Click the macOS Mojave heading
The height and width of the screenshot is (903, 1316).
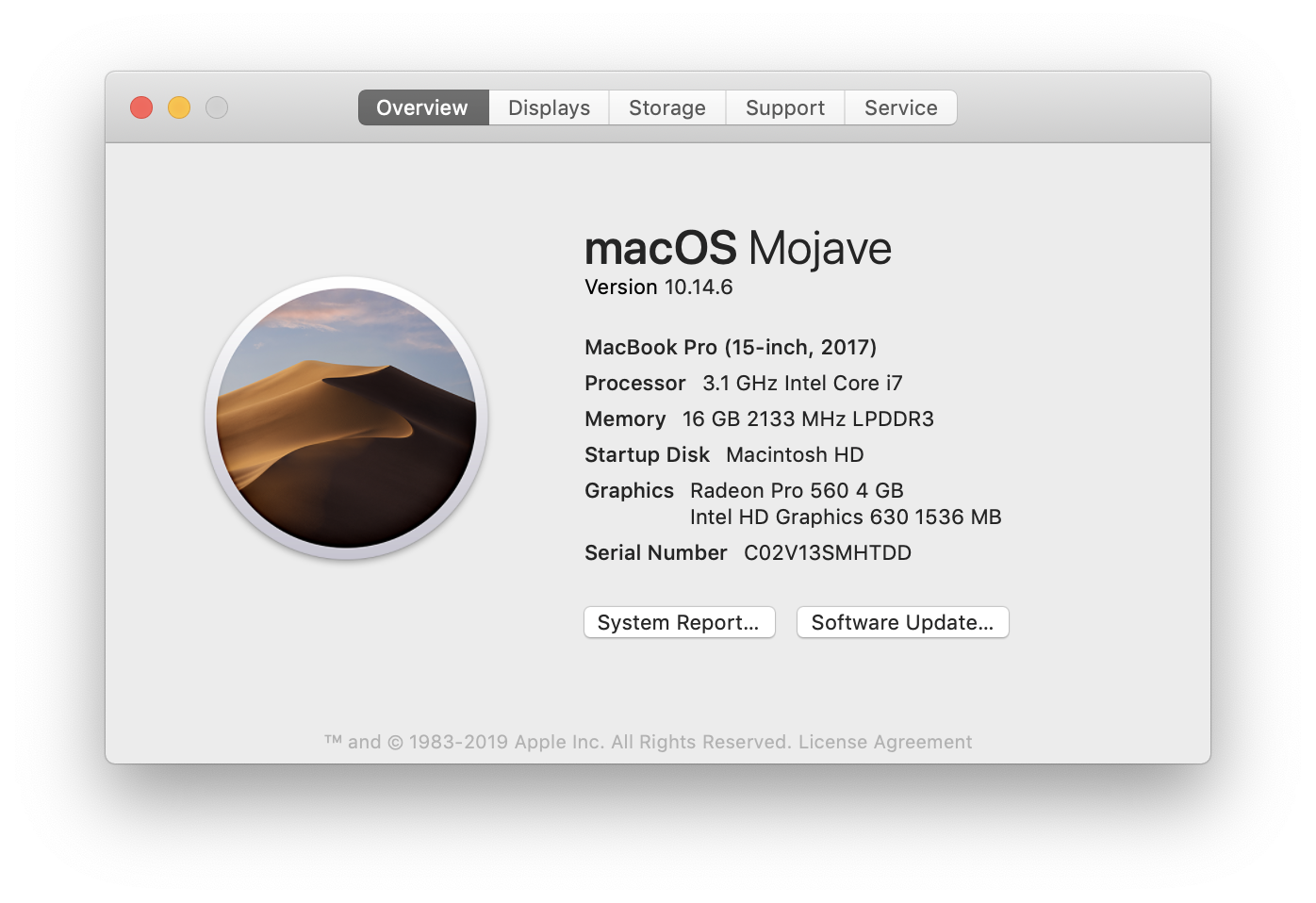738,249
